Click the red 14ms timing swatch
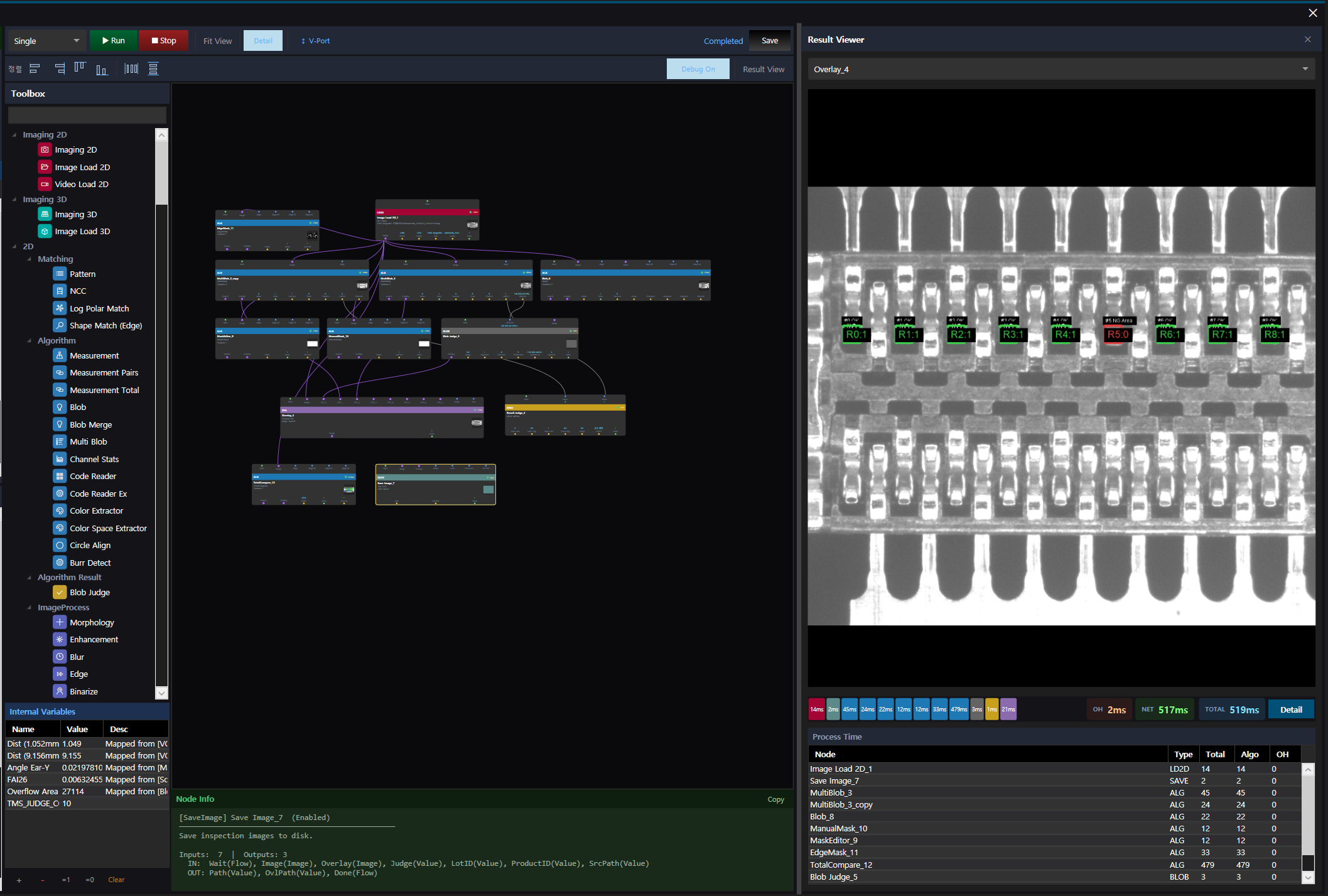The width and height of the screenshot is (1328, 896). point(816,710)
